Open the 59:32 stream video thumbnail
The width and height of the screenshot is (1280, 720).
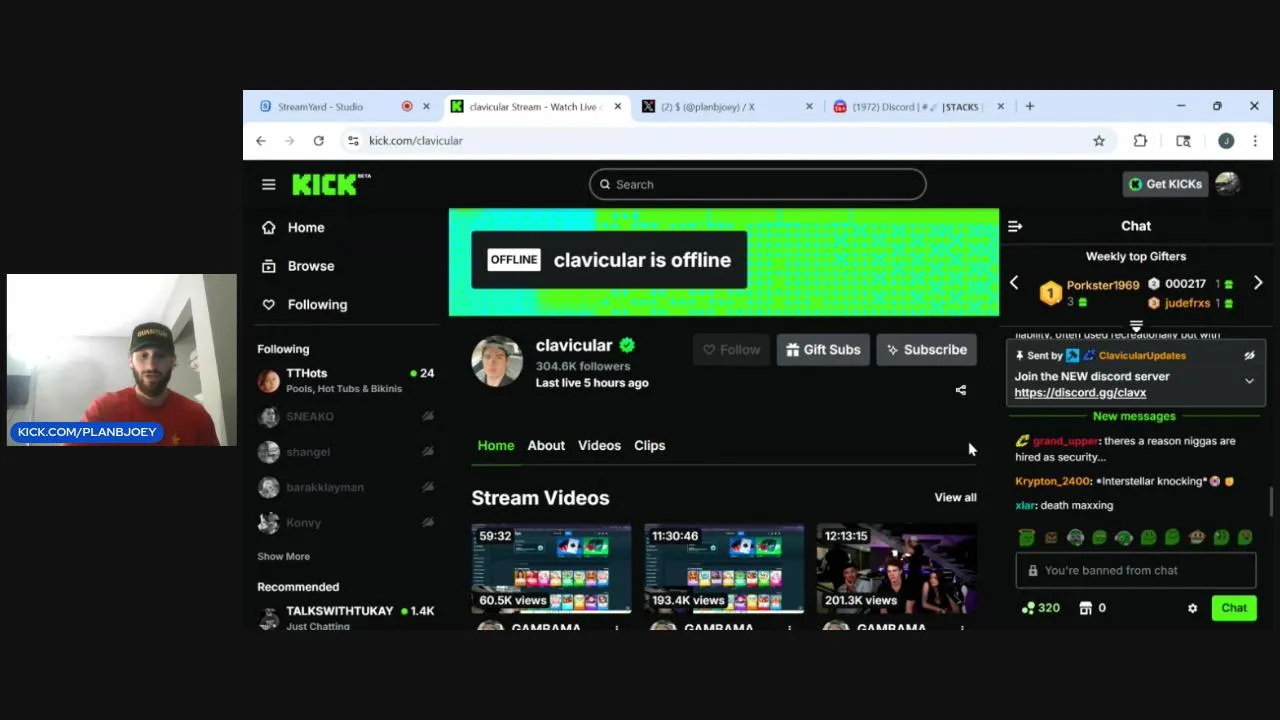[x=551, y=568]
